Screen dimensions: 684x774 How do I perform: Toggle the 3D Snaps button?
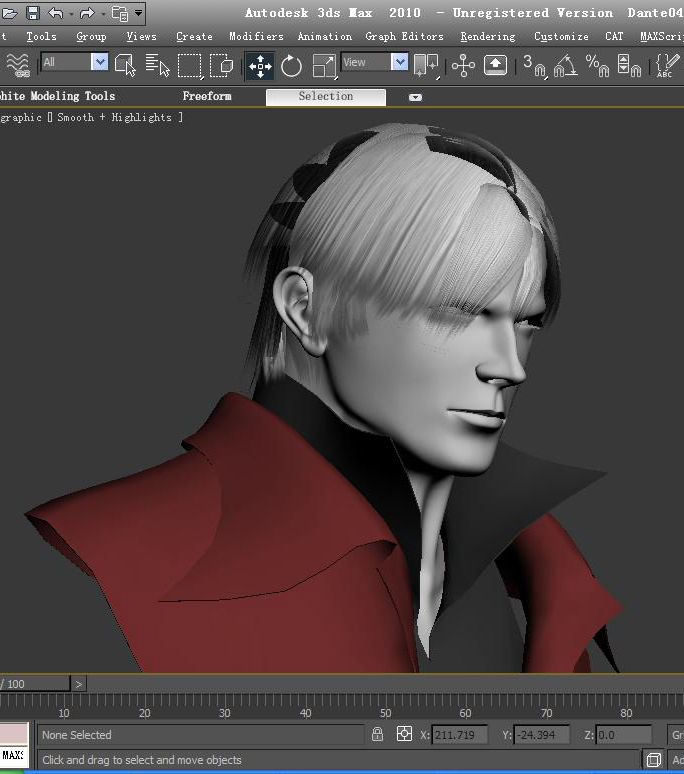pyautogui.click(x=534, y=66)
